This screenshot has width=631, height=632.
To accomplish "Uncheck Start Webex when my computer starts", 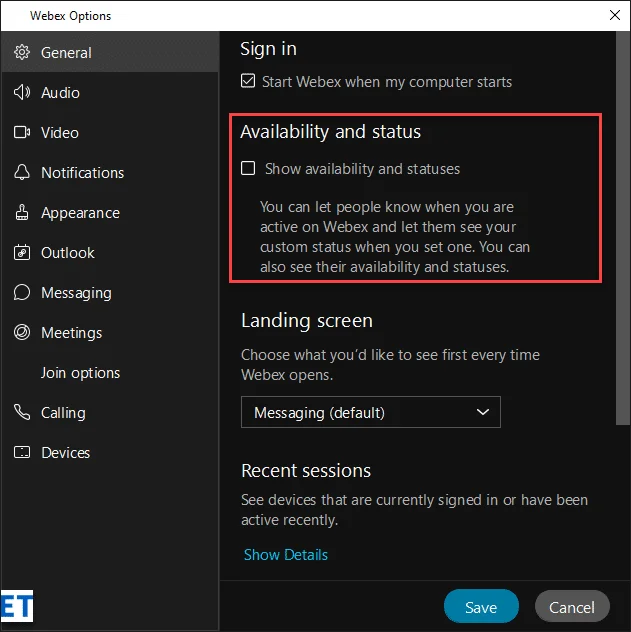I will pyautogui.click(x=248, y=81).
